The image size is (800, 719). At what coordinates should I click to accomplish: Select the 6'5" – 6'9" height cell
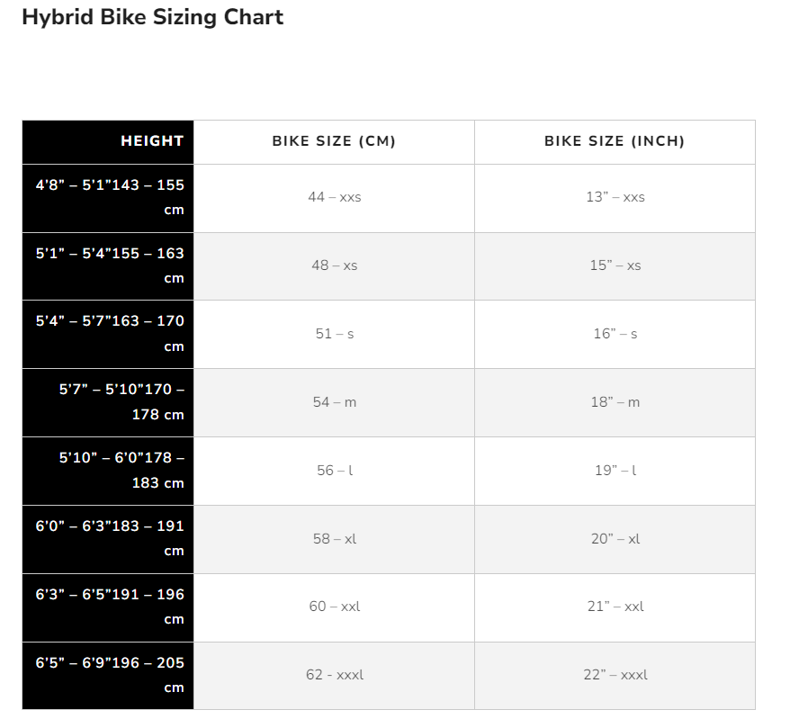[110, 675]
